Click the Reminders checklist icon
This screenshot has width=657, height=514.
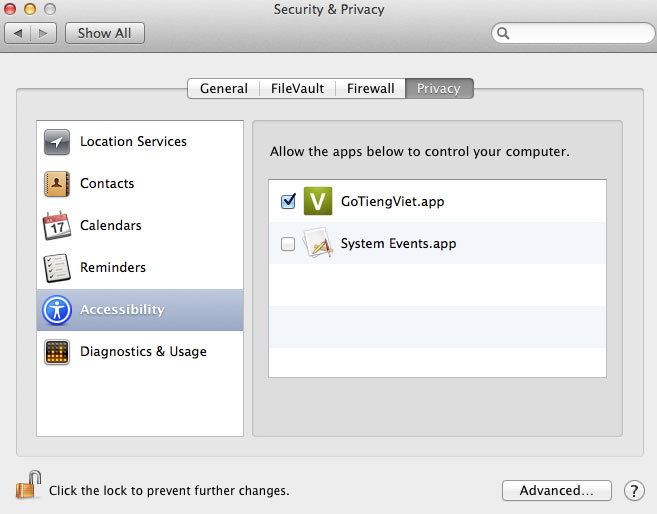tap(57, 268)
